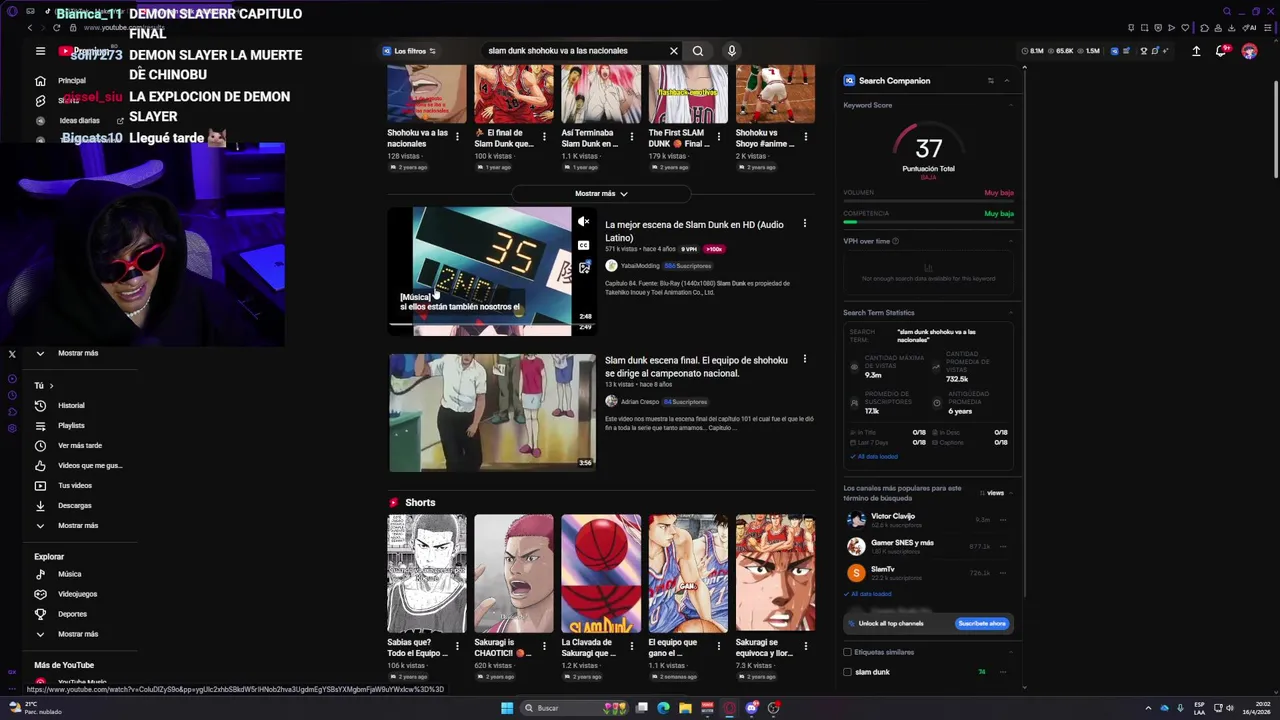Open Gamer SNES y más channel
Viewport: 1280px width, 720px height.
click(x=902, y=543)
